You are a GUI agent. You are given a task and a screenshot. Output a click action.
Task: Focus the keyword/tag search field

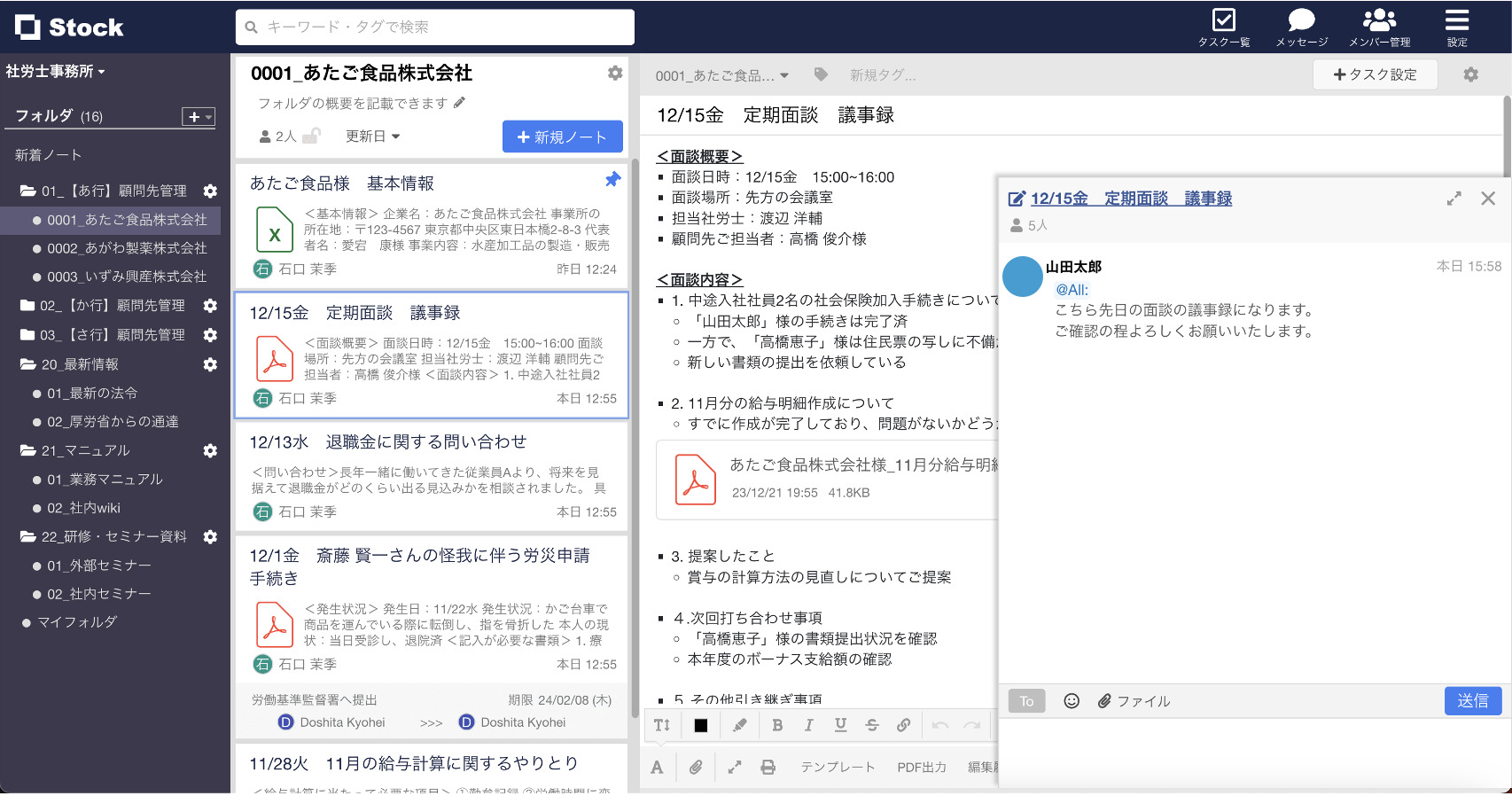click(435, 27)
